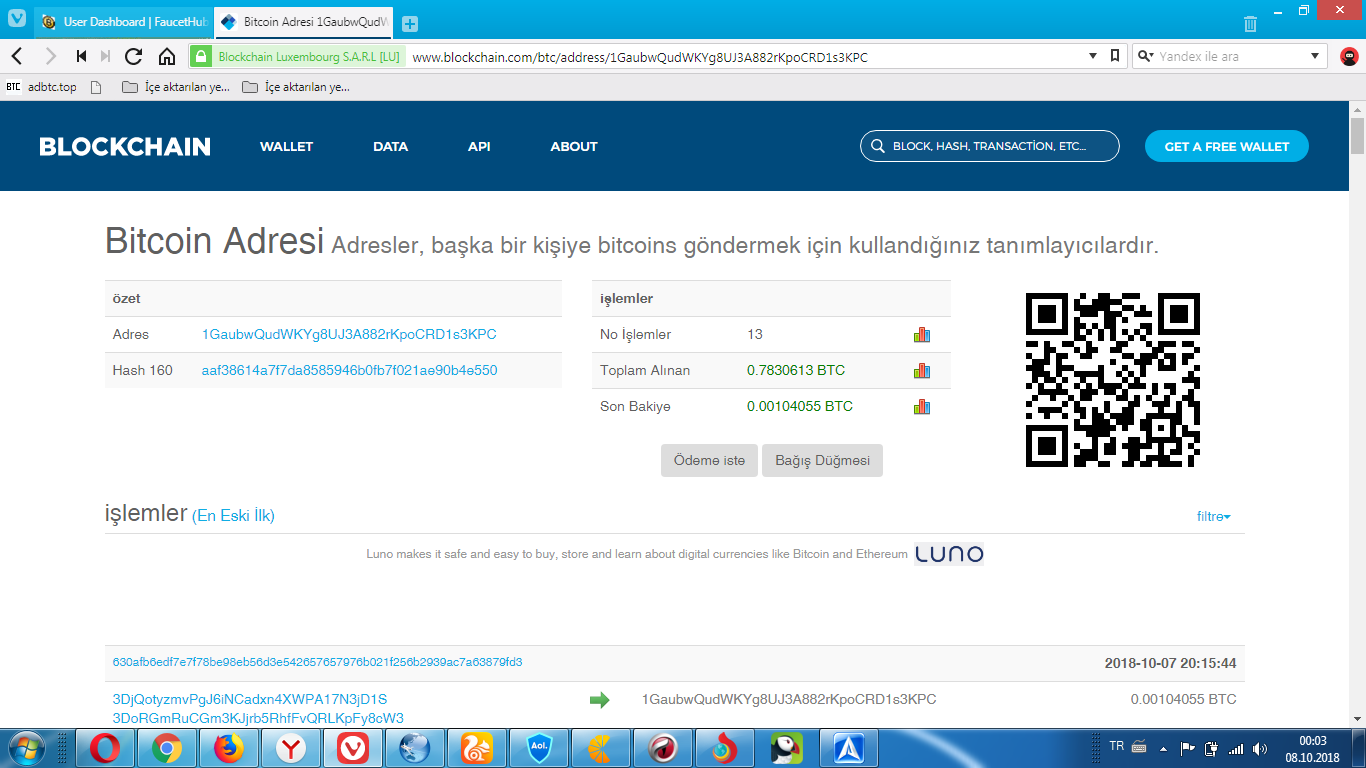Open the DATA menu item
The height and width of the screenshot is (768, 1366).
pos(390,146)
